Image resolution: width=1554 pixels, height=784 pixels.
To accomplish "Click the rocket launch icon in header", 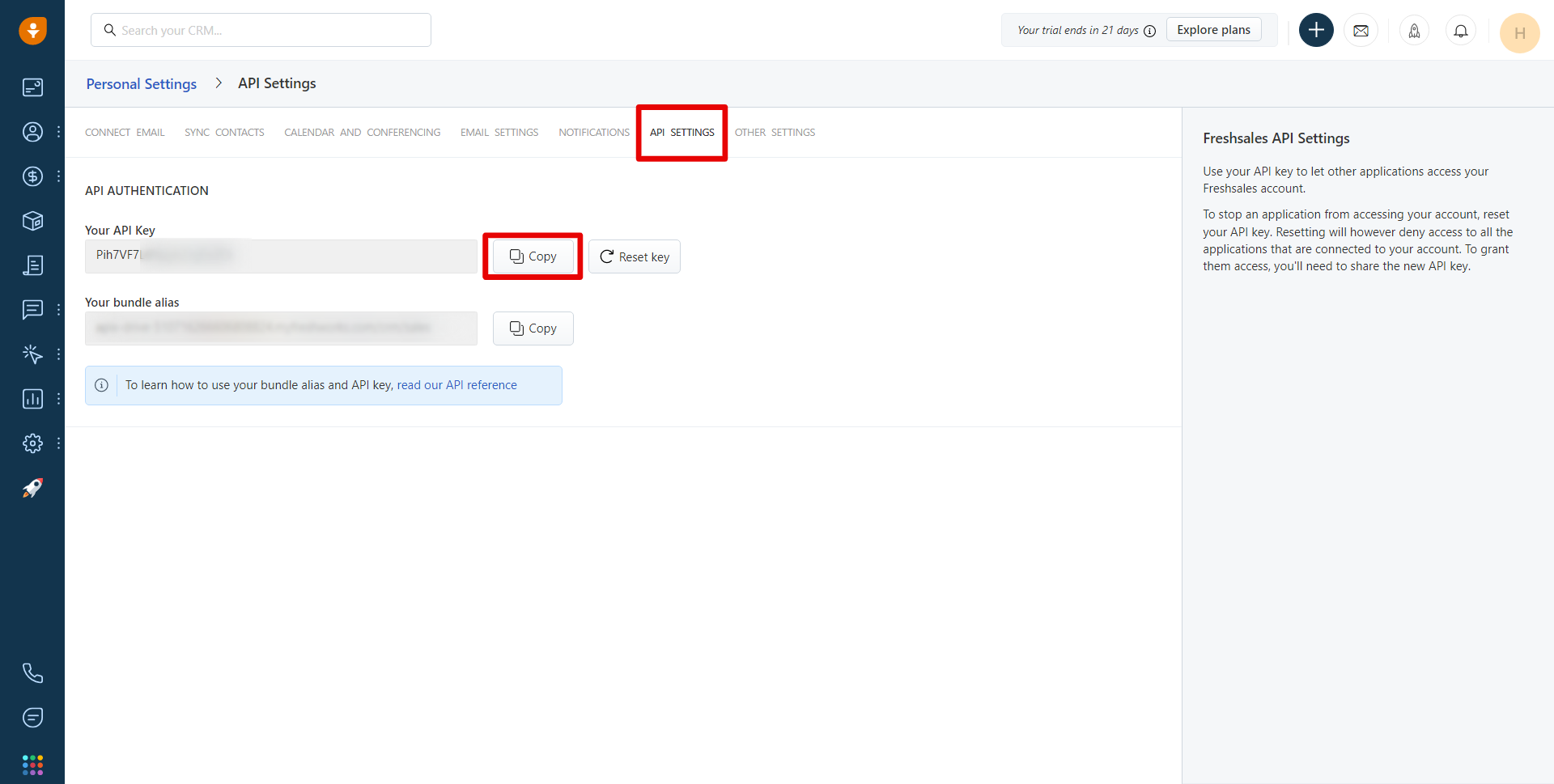I will (x=1414, y=31).
